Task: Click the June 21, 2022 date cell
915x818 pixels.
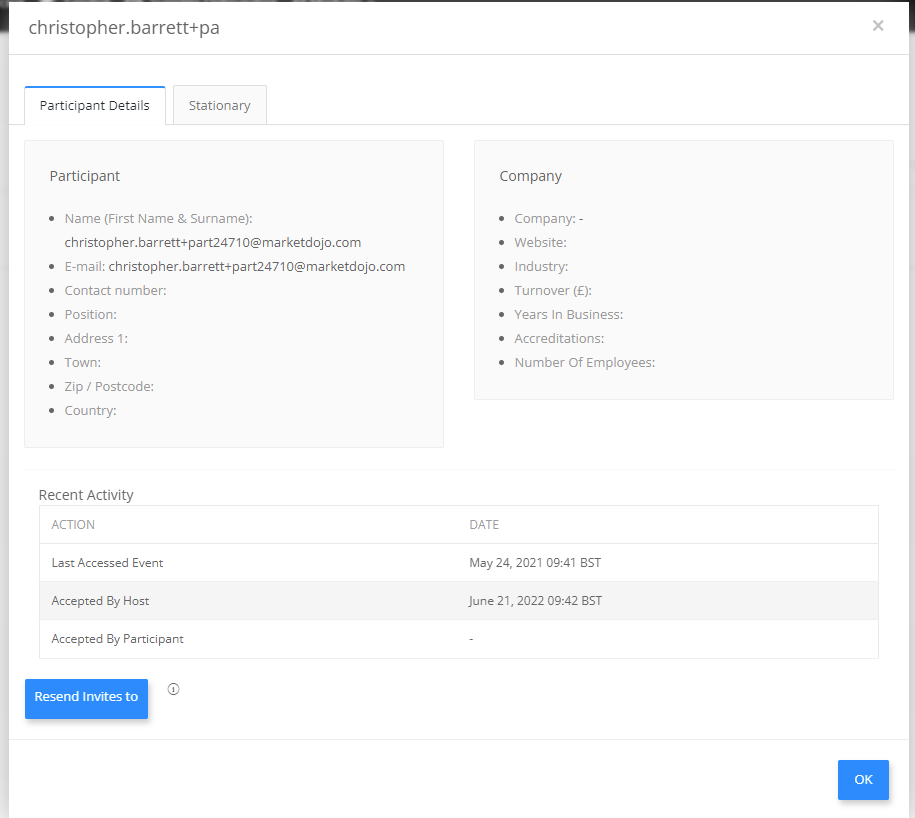Action: point(535,600)
